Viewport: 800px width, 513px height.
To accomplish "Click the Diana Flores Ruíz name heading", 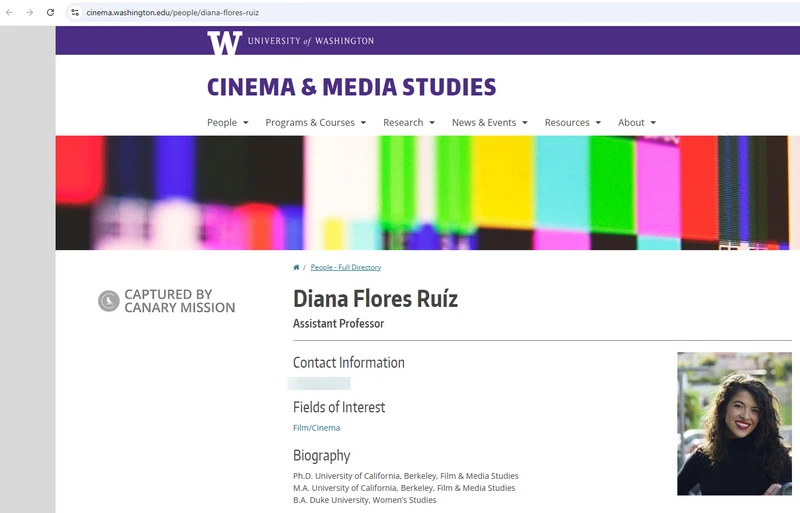I will click(376, 299).
